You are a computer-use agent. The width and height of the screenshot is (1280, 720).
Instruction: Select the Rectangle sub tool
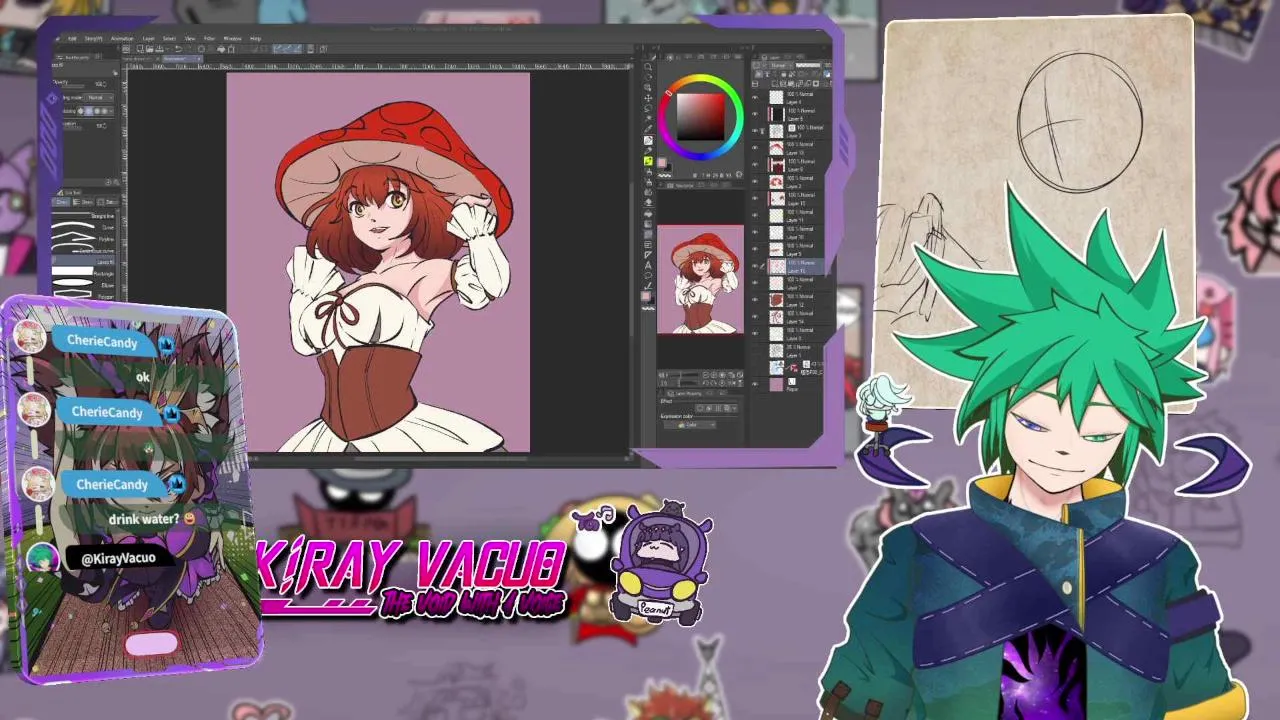85,274
